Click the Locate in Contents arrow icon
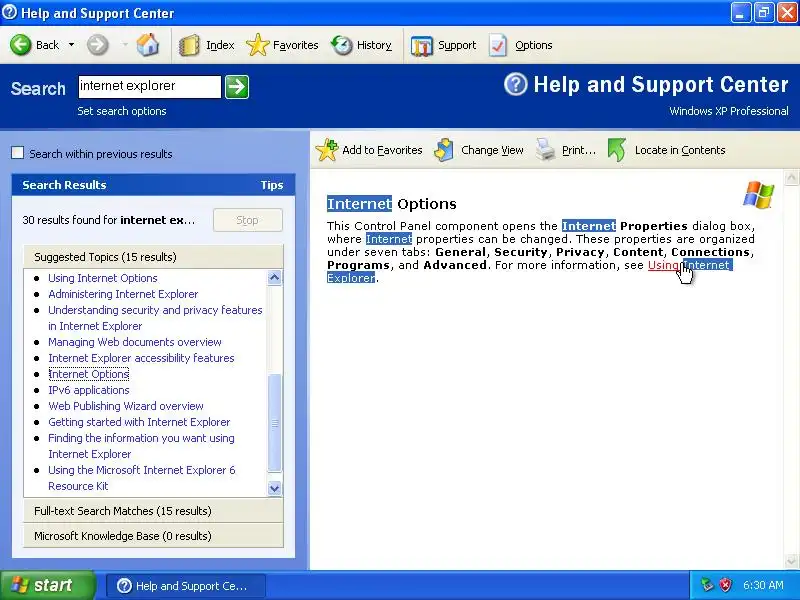 [616, 150]
